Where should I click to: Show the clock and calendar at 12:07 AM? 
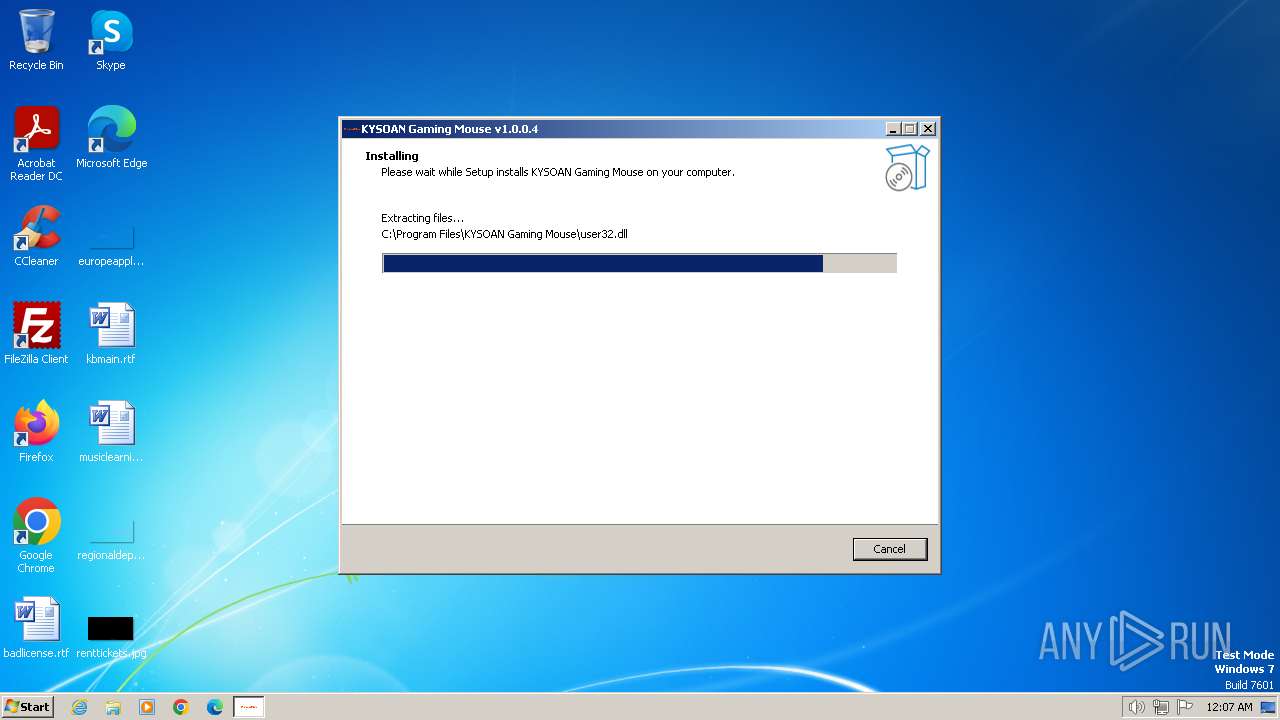pyautogui.click(x=1229, y=707)
